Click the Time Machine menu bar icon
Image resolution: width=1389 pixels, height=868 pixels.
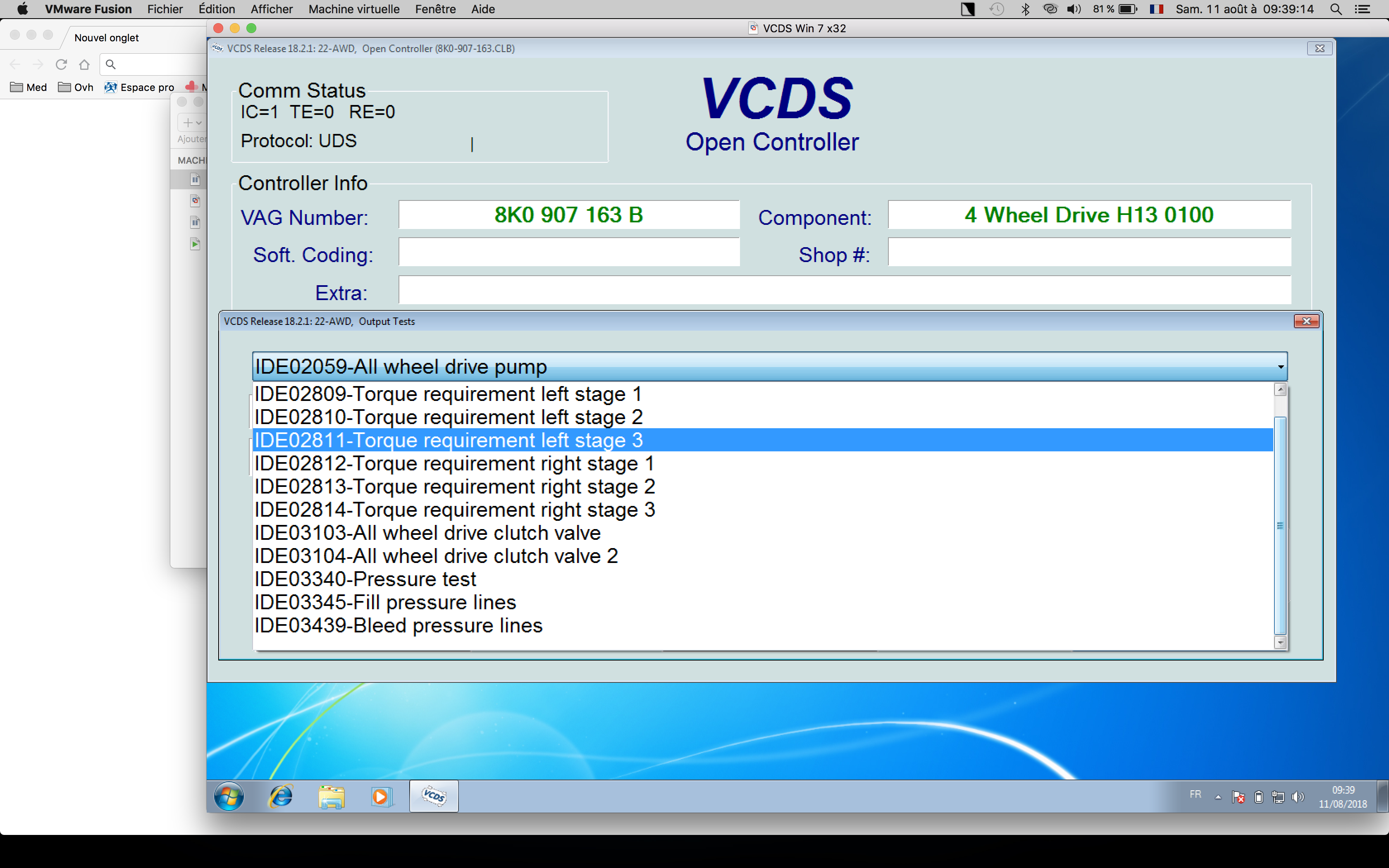997,9
